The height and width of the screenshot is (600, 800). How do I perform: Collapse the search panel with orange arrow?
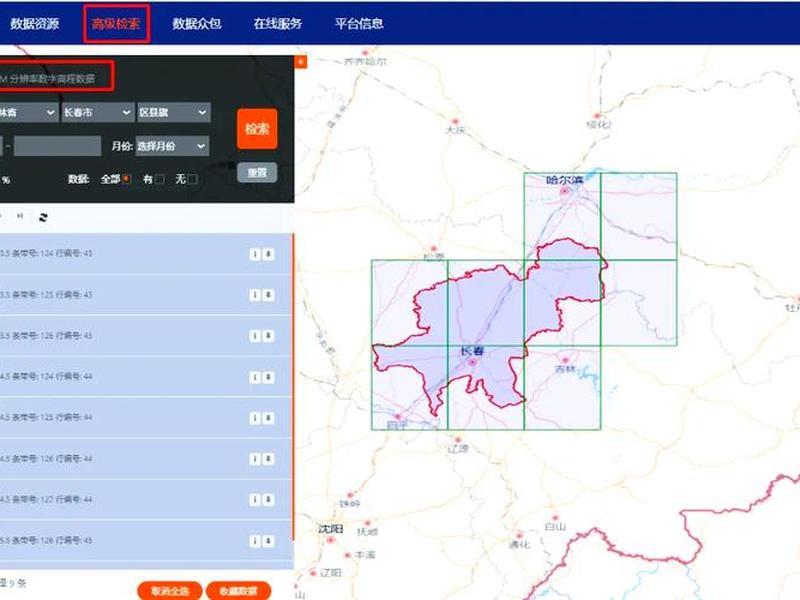coord(301,62)
